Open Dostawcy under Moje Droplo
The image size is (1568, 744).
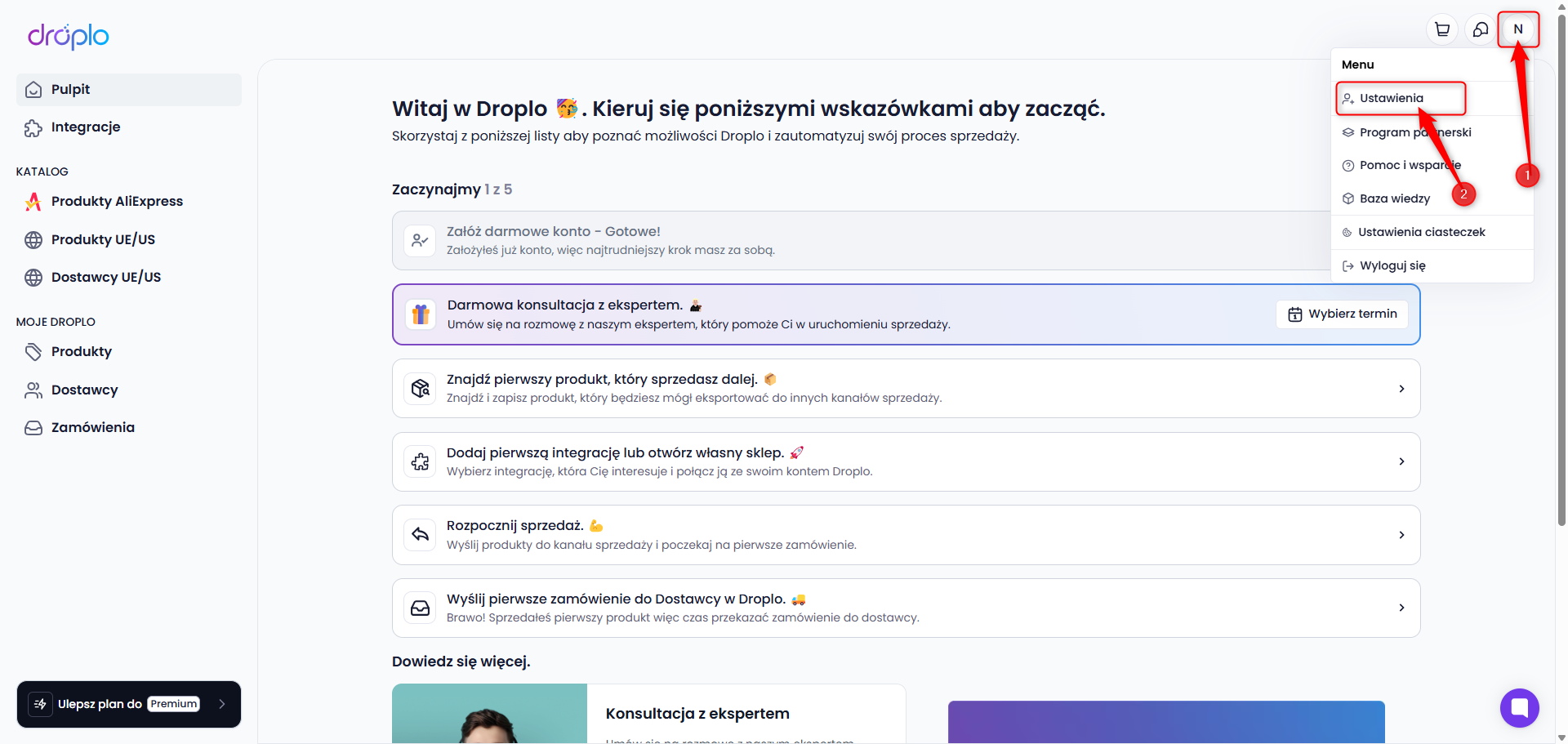coord(129,390)
